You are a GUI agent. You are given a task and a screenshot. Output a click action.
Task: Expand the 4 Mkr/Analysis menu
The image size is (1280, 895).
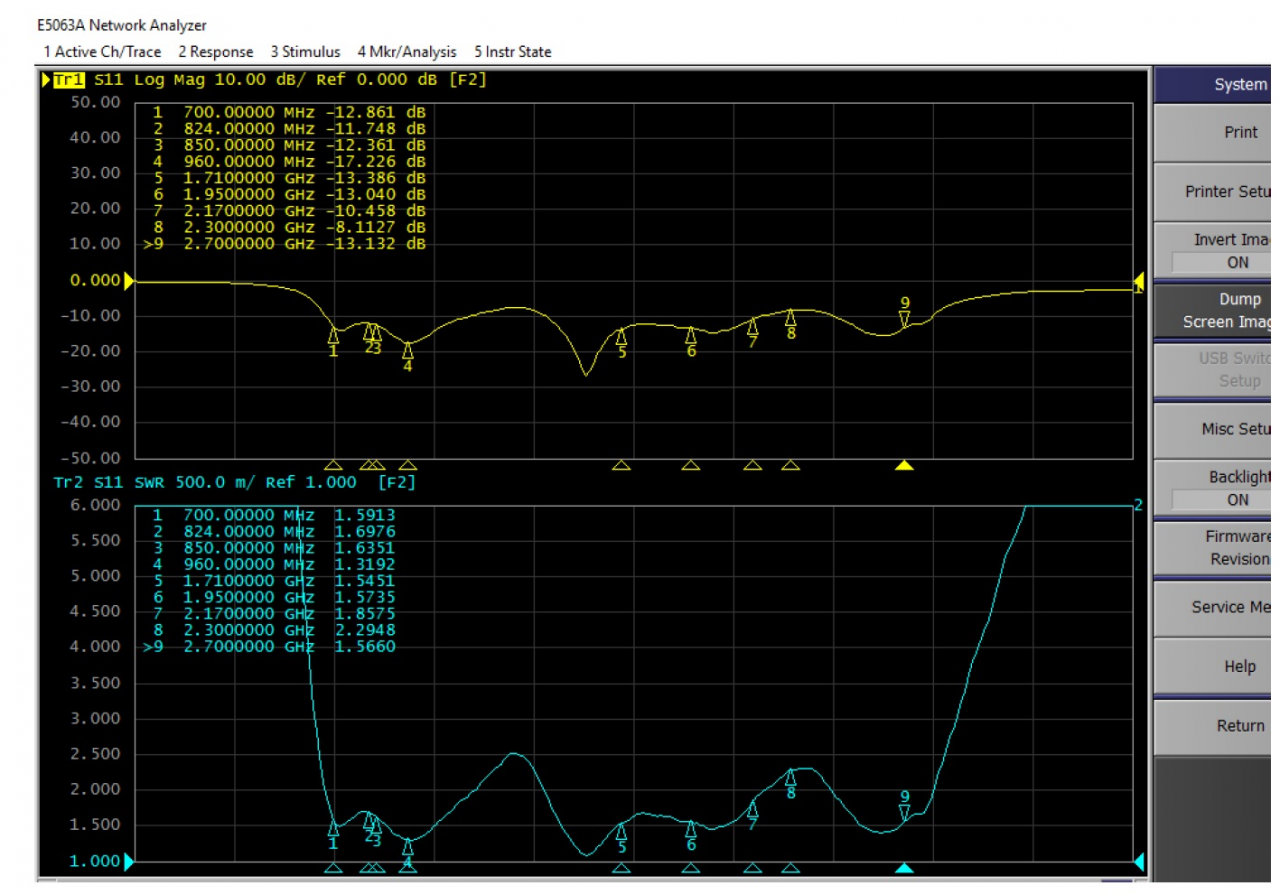[x=407, y=52]
